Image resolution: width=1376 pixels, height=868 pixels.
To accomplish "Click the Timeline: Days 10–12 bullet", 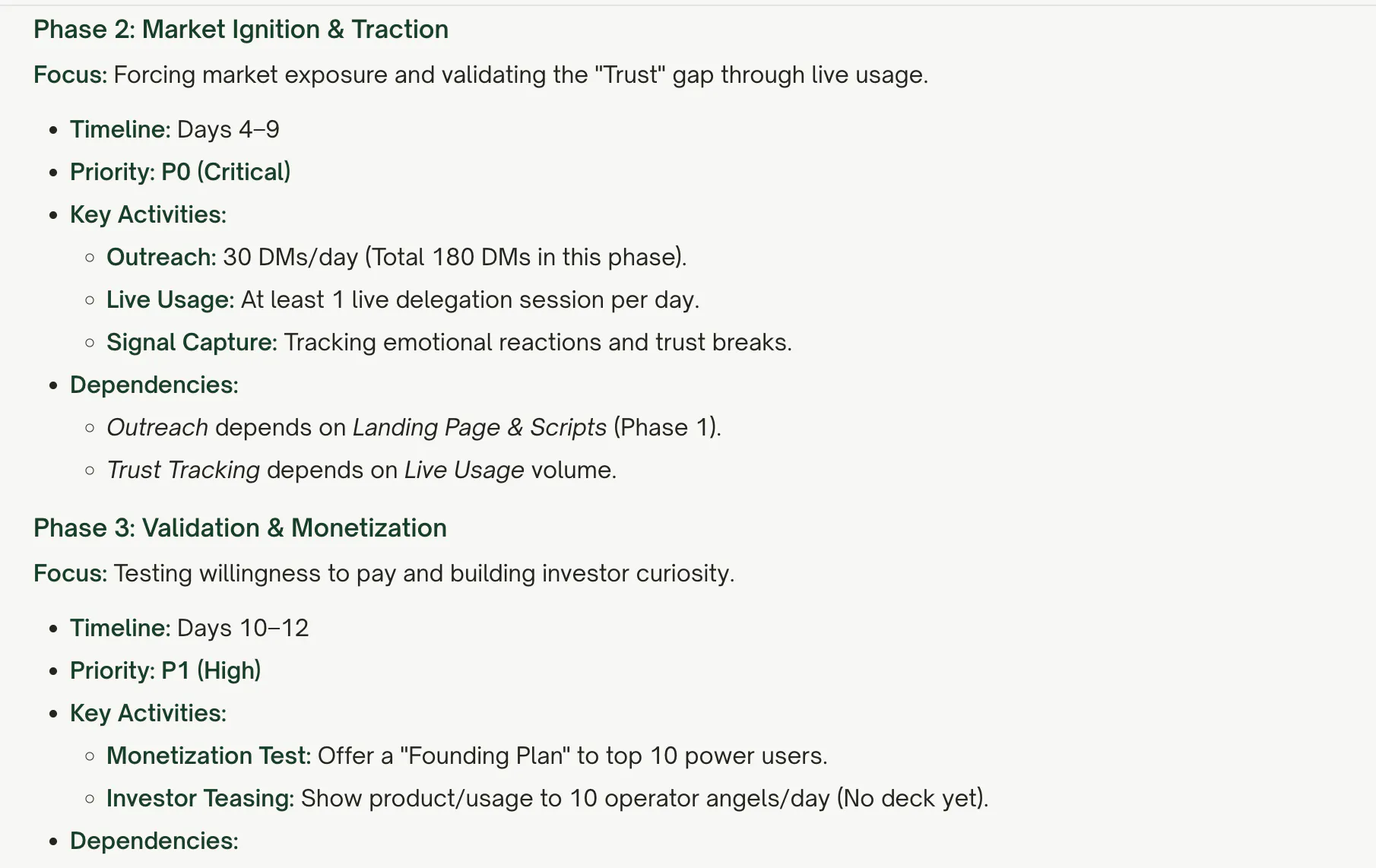I will click(x=189, y=628).
